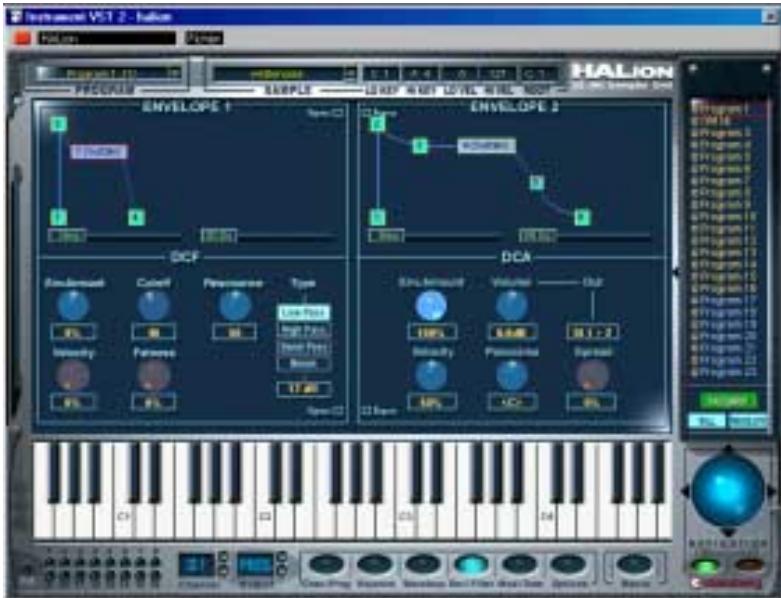Open the Mod/Tune page button

(x=520, y=565)
